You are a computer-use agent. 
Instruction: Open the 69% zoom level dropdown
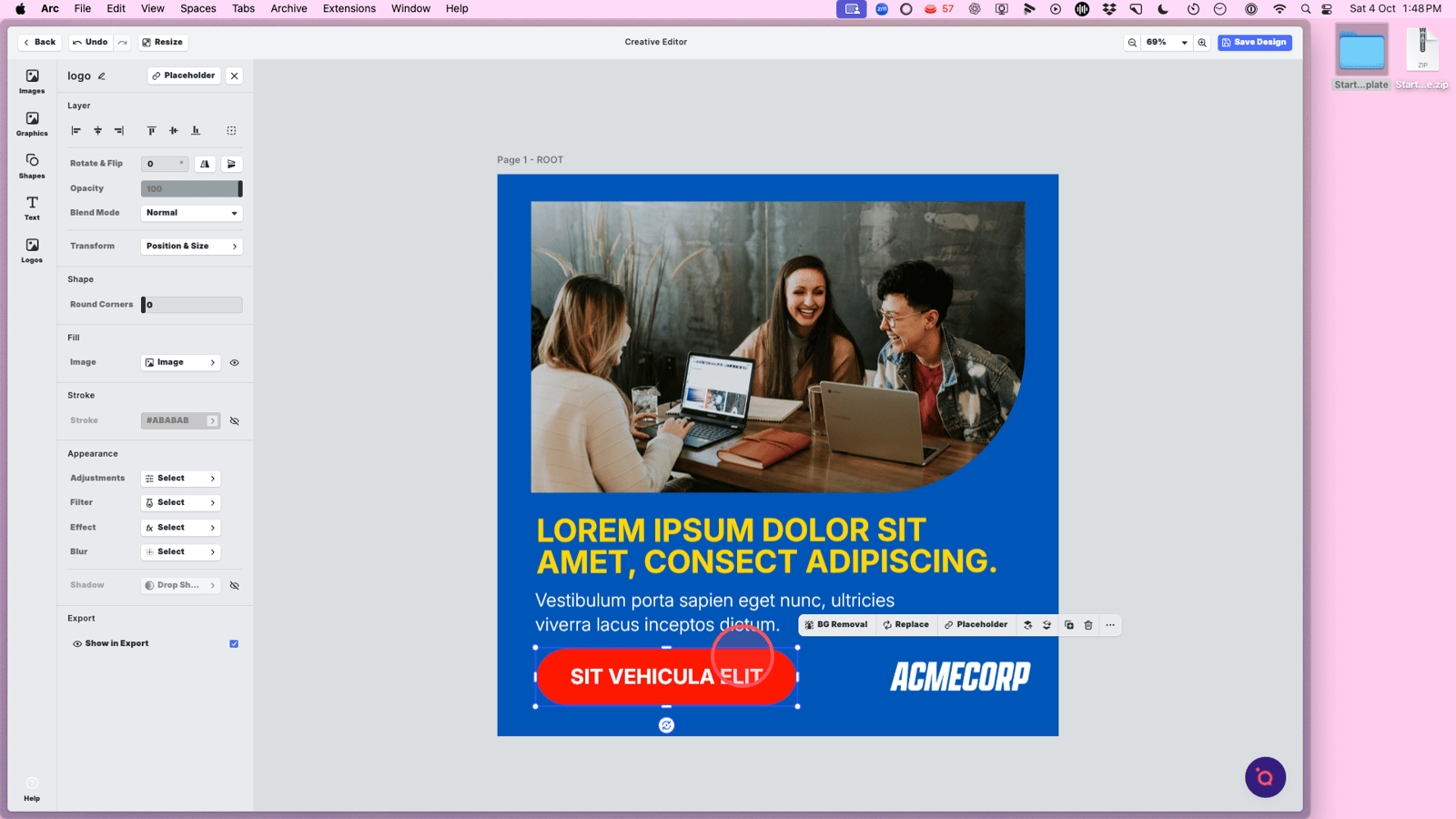click(x=1167, y=43)
